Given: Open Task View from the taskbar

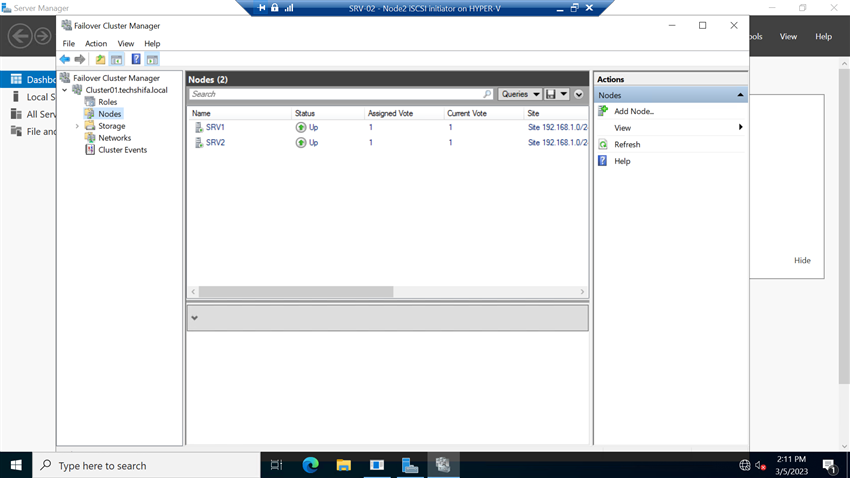Looking at the screenshot, I should point(276,466).
